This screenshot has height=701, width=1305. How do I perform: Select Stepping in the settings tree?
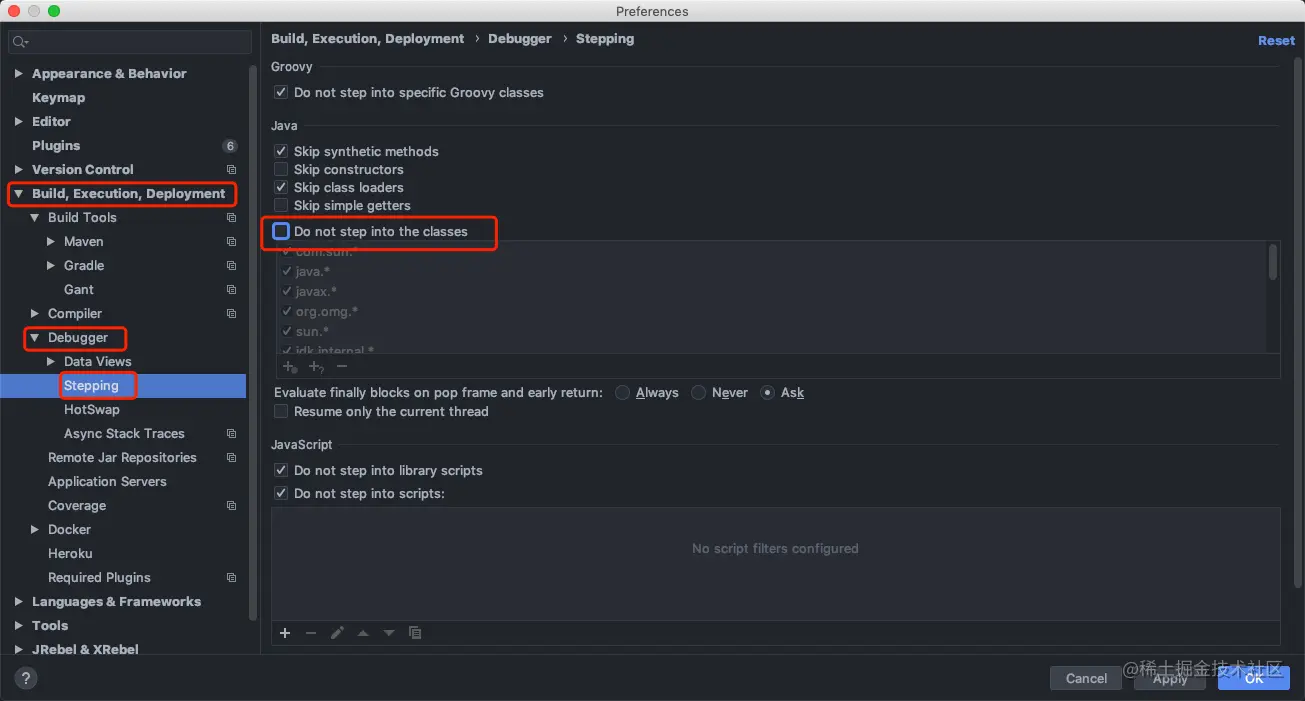tap(91, 386)
